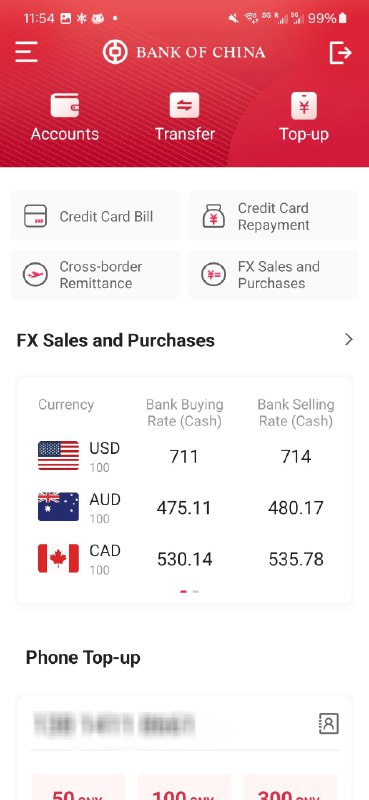Image resolution: width=369 pixels, height=800 pixels.
Task: Select the AUD currency row flag
Action: coord(59,507)
